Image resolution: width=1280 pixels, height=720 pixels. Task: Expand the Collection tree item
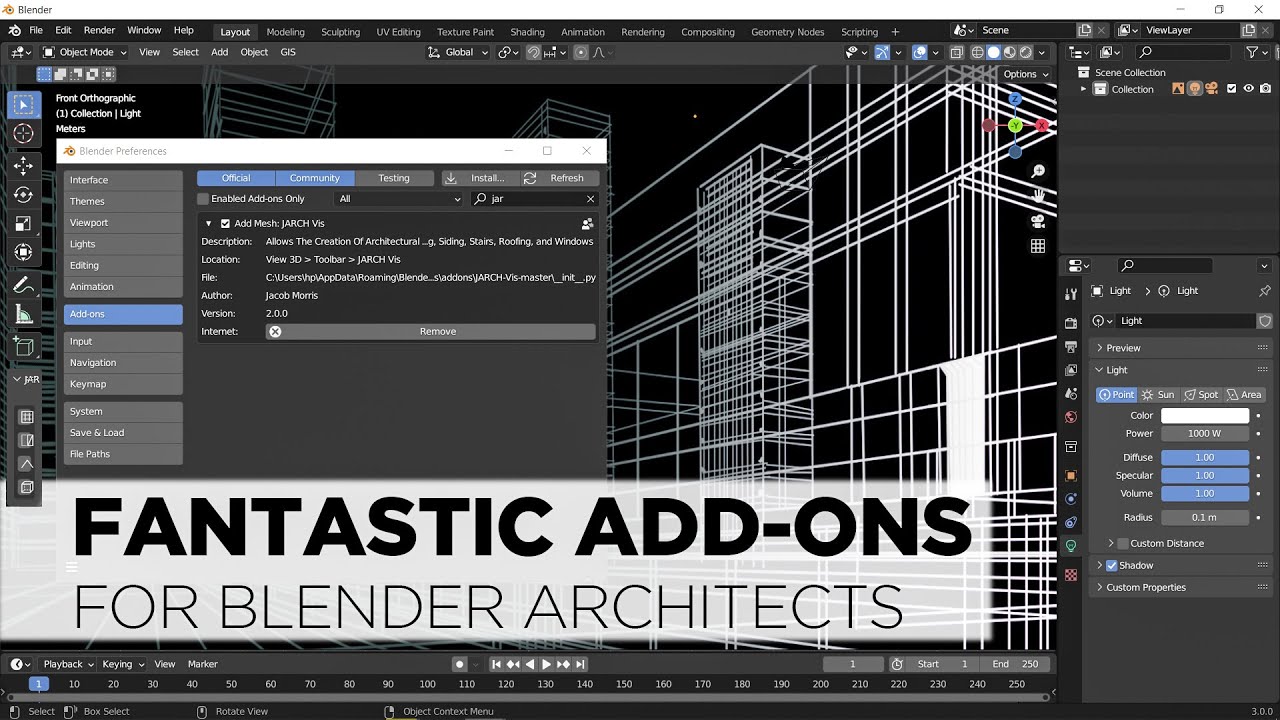(x=1084, y=89)
